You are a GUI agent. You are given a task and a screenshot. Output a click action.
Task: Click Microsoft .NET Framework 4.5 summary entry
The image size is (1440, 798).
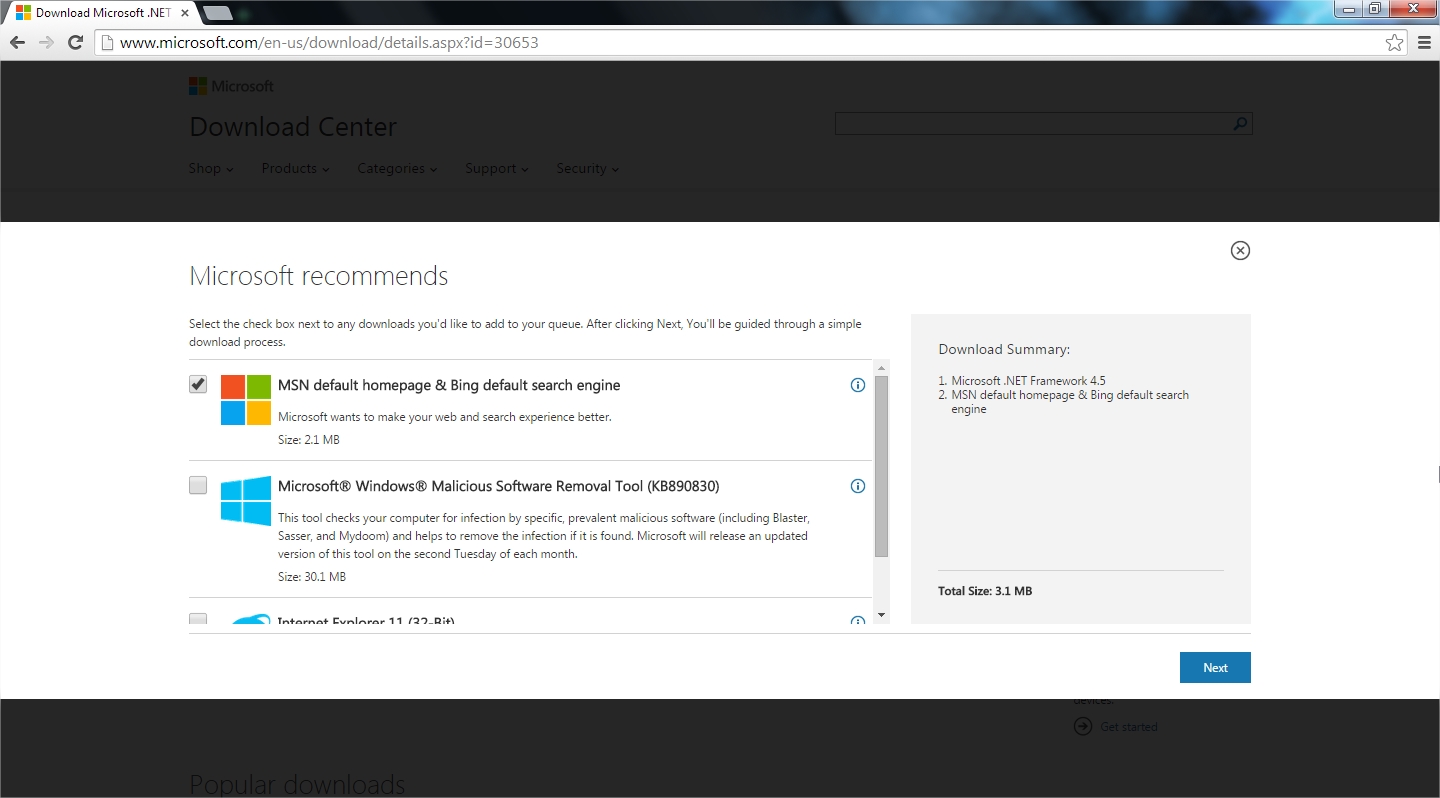1028,381
